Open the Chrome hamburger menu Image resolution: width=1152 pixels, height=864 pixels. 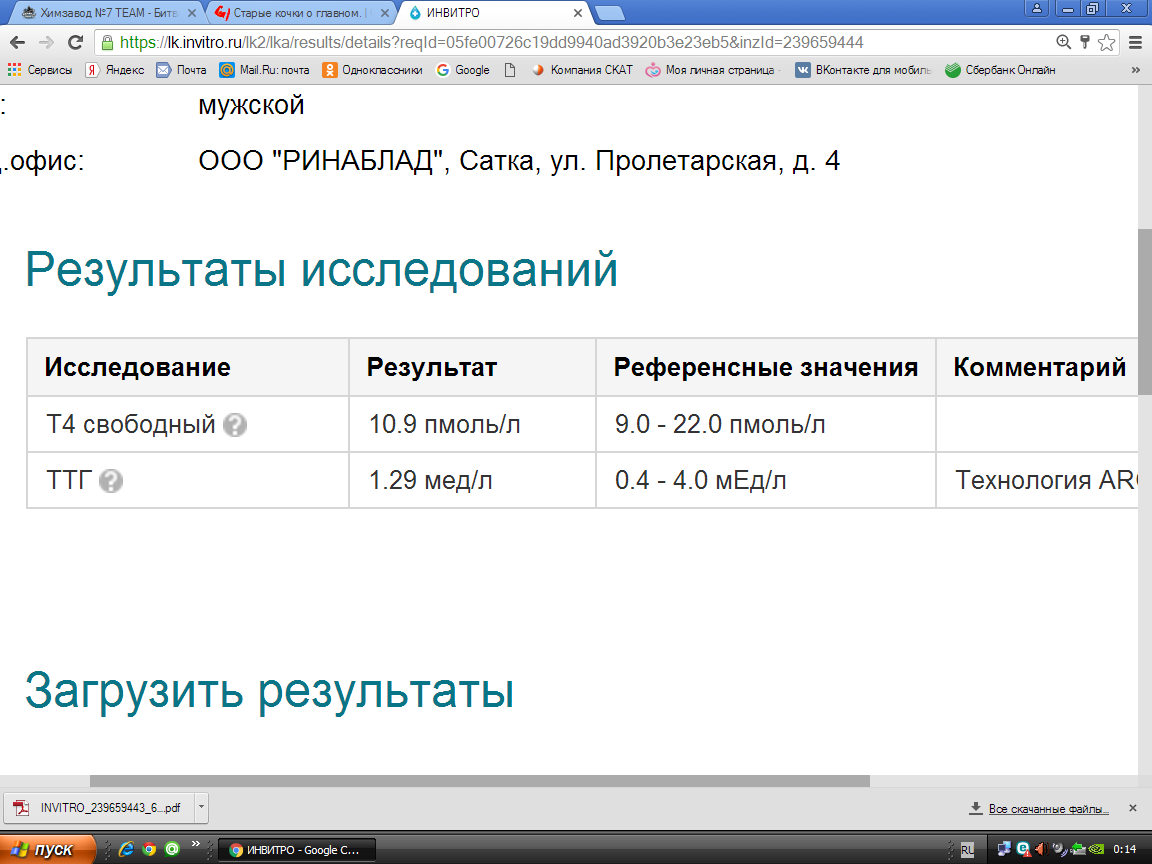(1135, 43)
